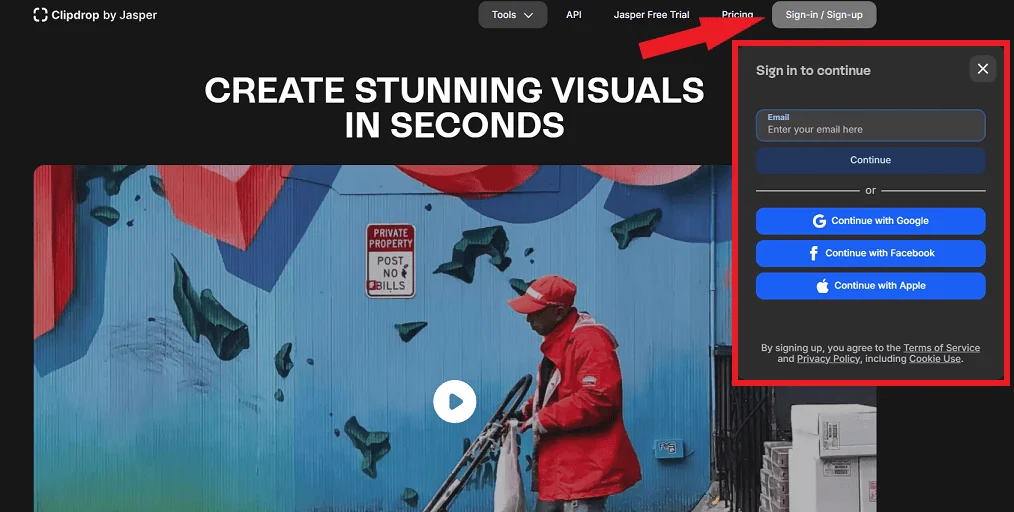Screen dimensions: 1014x512
Task: Play the hero video
Action: click(455, 401)
